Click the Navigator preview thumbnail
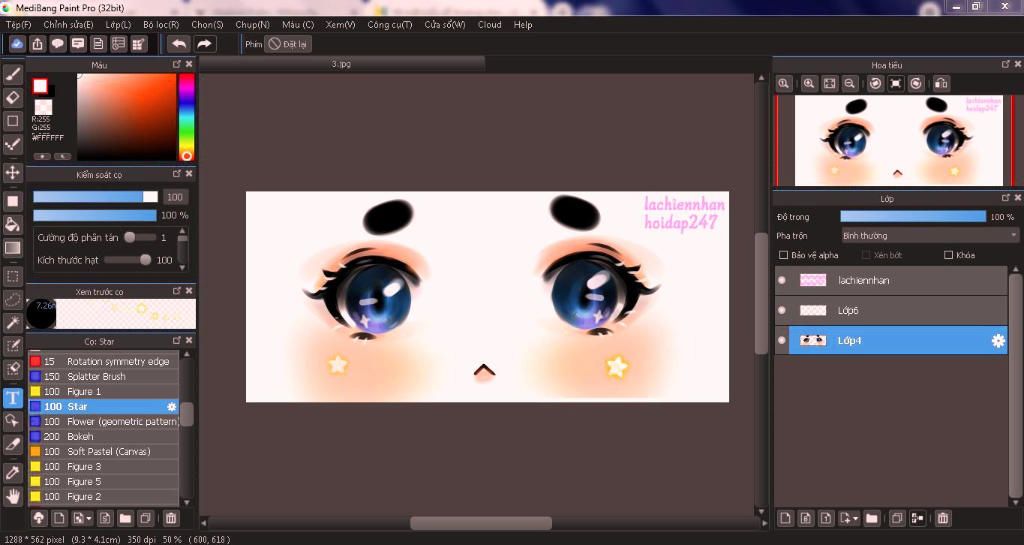 pyautogui.click(x=898, y=140)
